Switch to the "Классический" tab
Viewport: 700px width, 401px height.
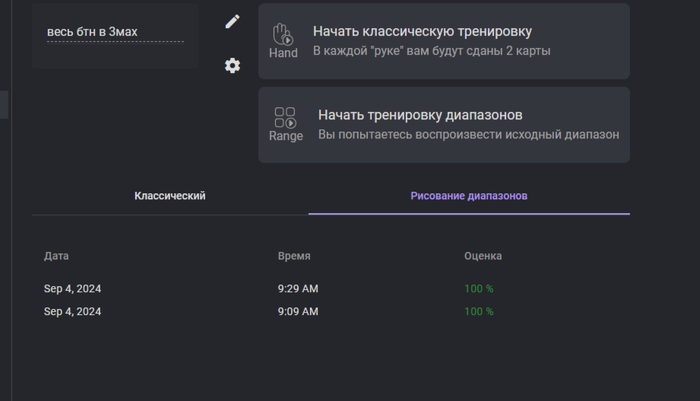[x=170, y=196]
